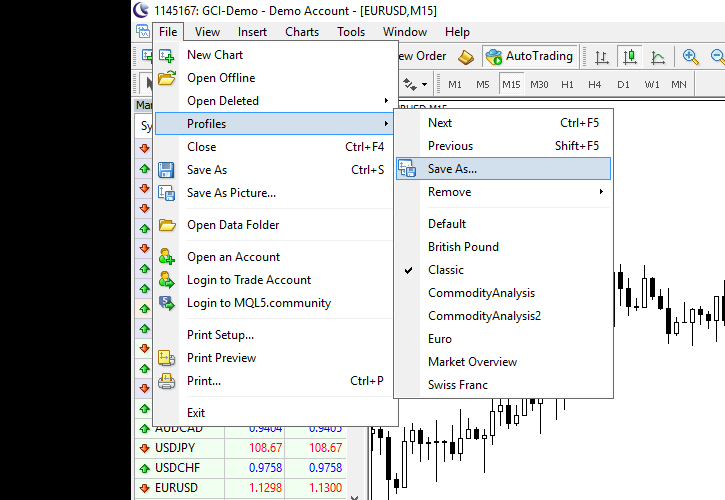This screenshot has height=500, width=725.
Task: Open the View menu
Action: tap(207, 32)
